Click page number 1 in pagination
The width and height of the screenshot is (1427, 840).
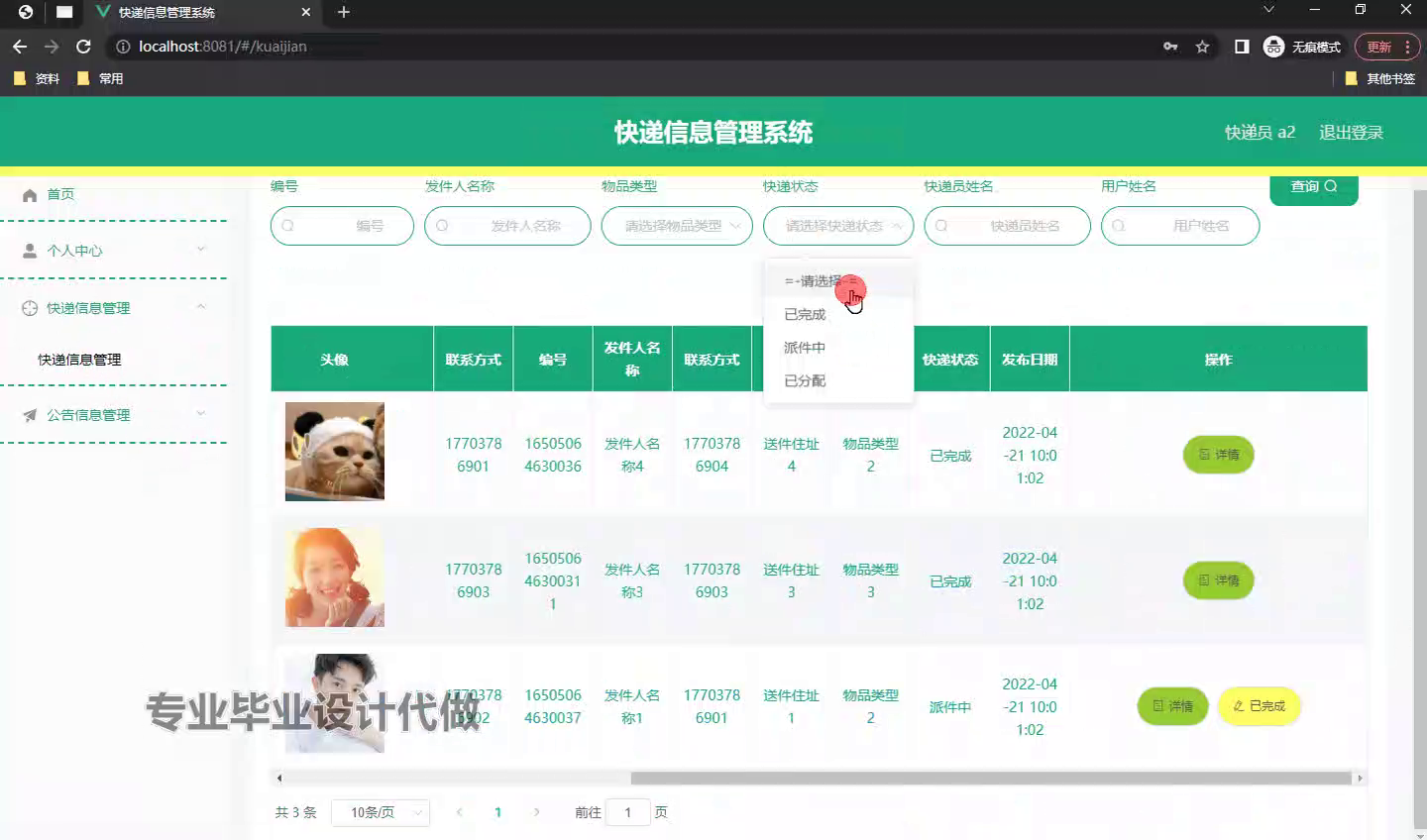497,812
